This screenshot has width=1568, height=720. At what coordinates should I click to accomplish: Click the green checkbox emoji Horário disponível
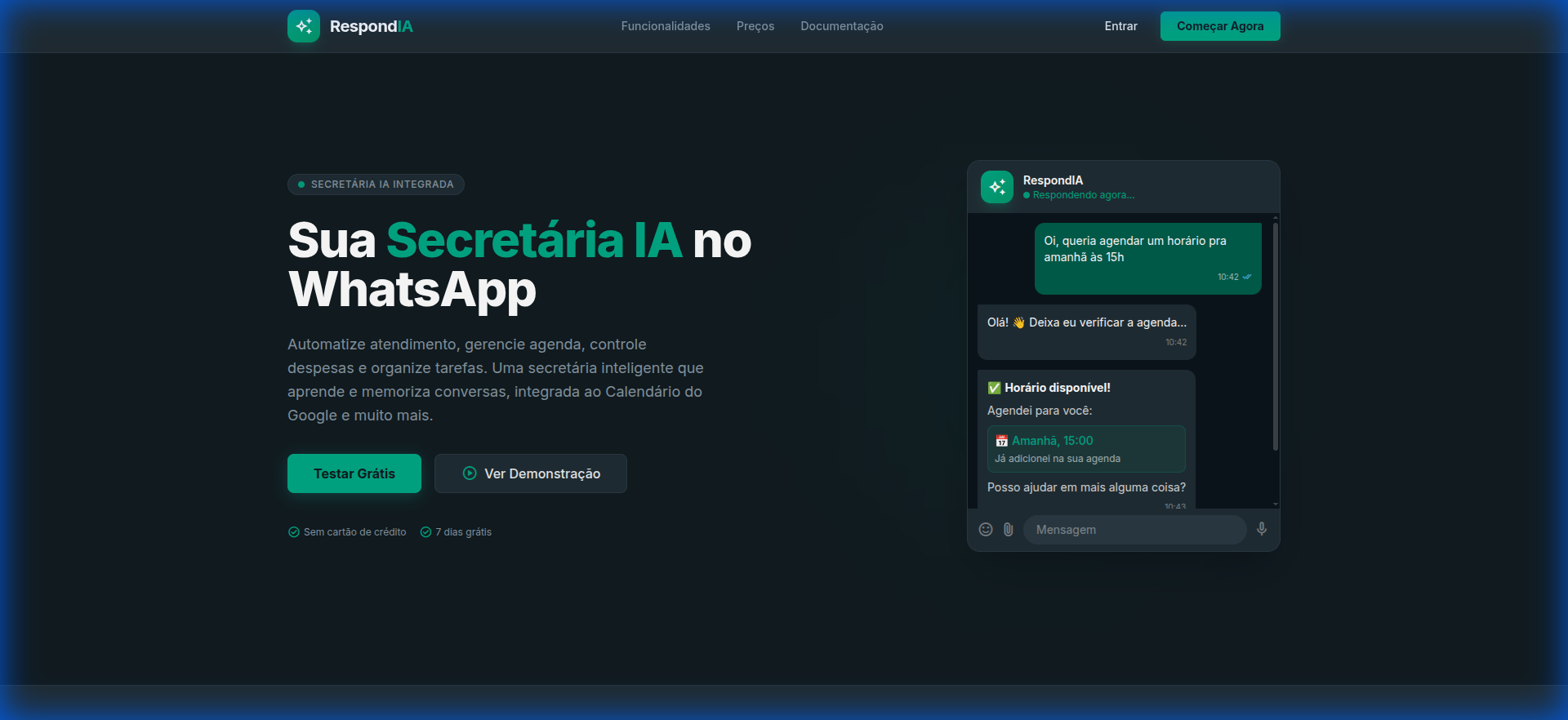click(994, 388)
